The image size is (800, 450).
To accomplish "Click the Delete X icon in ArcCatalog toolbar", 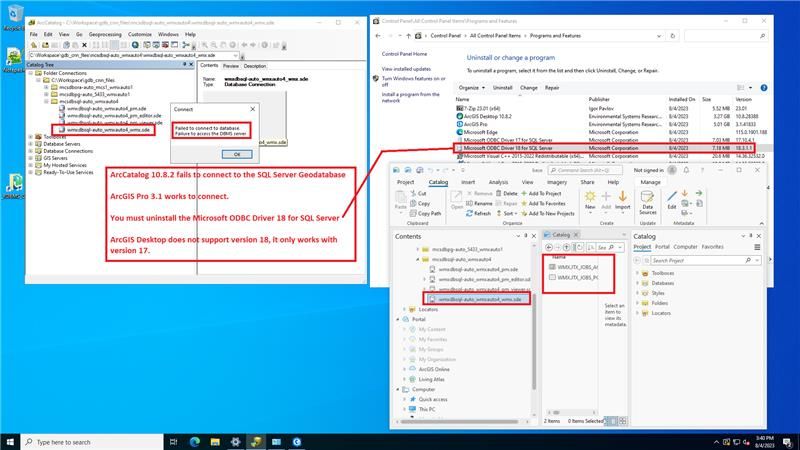I will (85, 45).
